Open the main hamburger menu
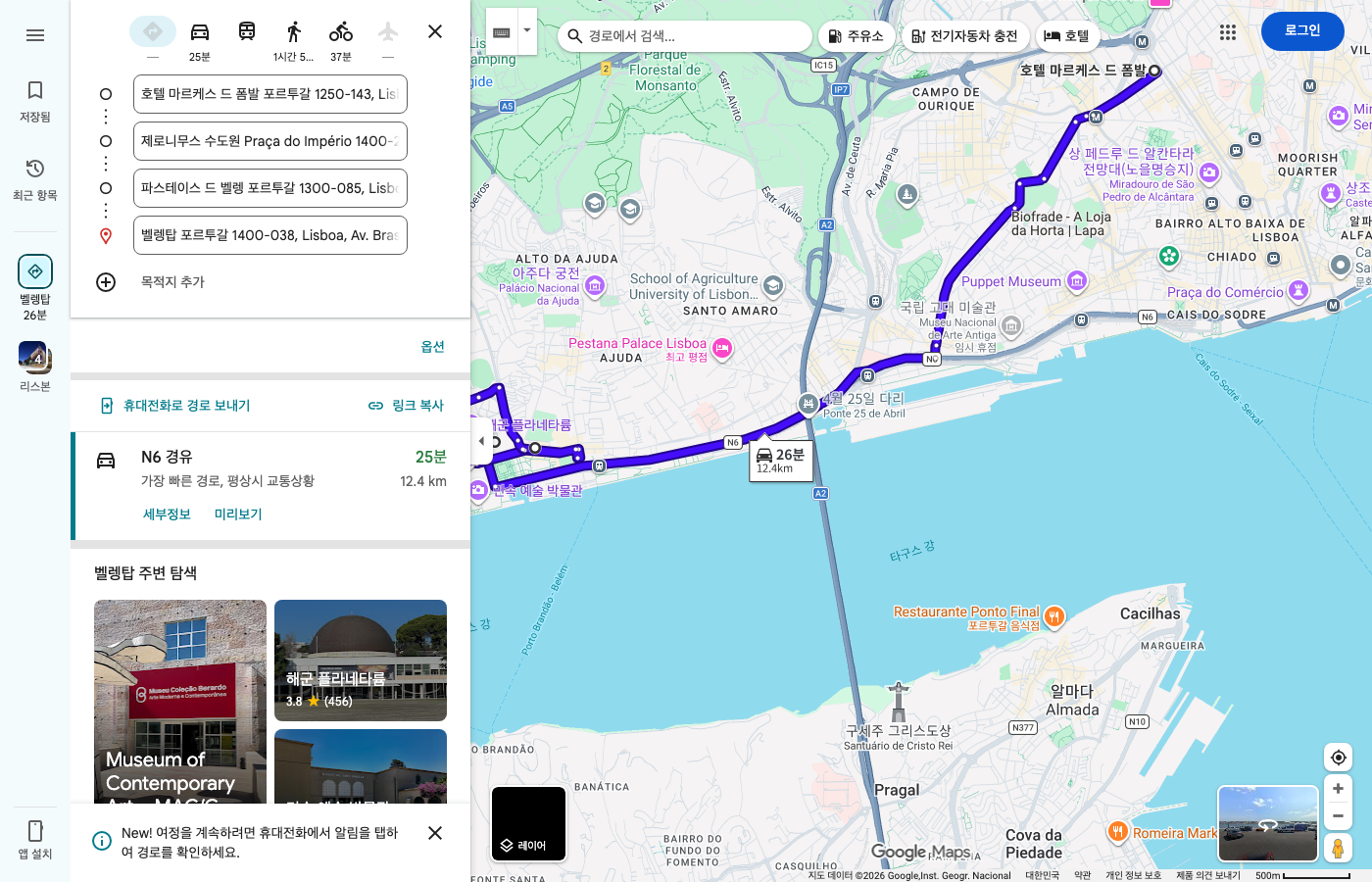This screenshot has height=882, width=1372. pos(35,35)
